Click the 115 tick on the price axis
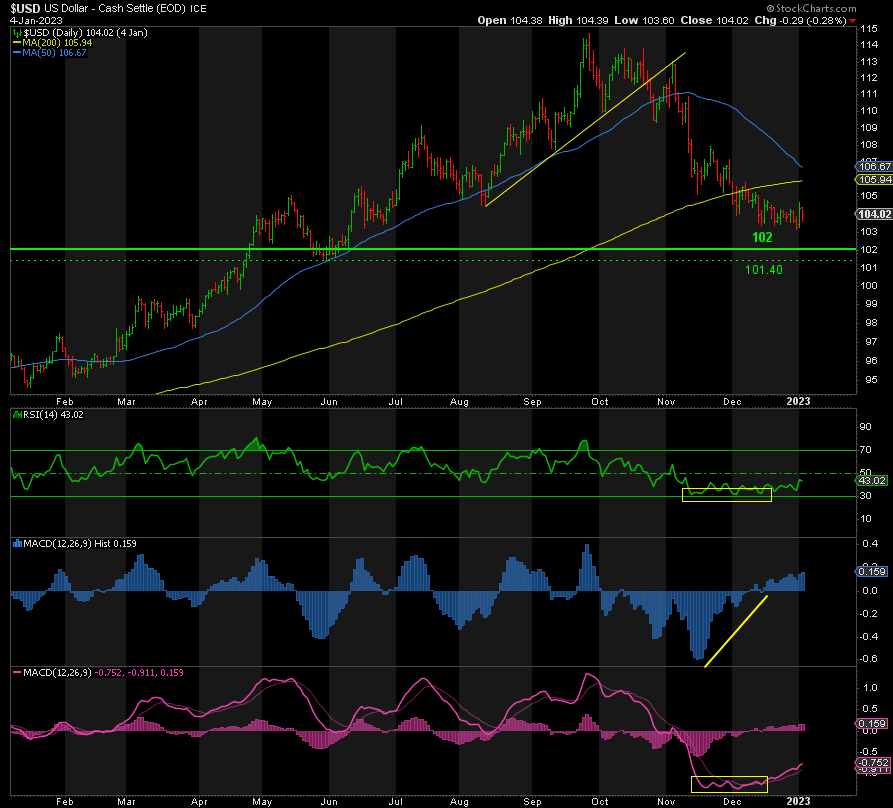 (869, 28)
